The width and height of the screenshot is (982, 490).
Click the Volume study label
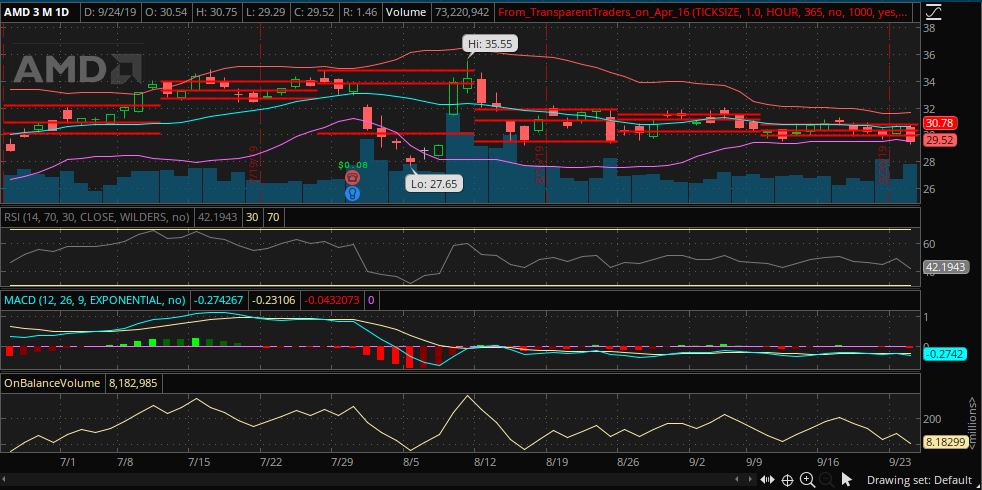[406, 12]
